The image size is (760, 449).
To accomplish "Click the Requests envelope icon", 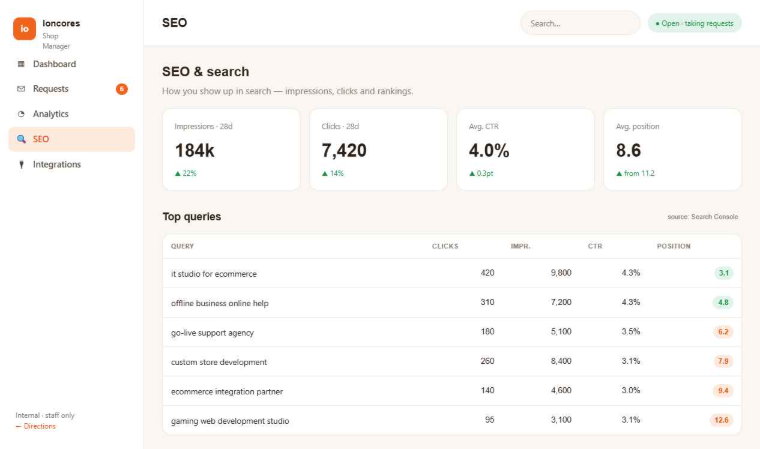I will [x=21, y=89].
